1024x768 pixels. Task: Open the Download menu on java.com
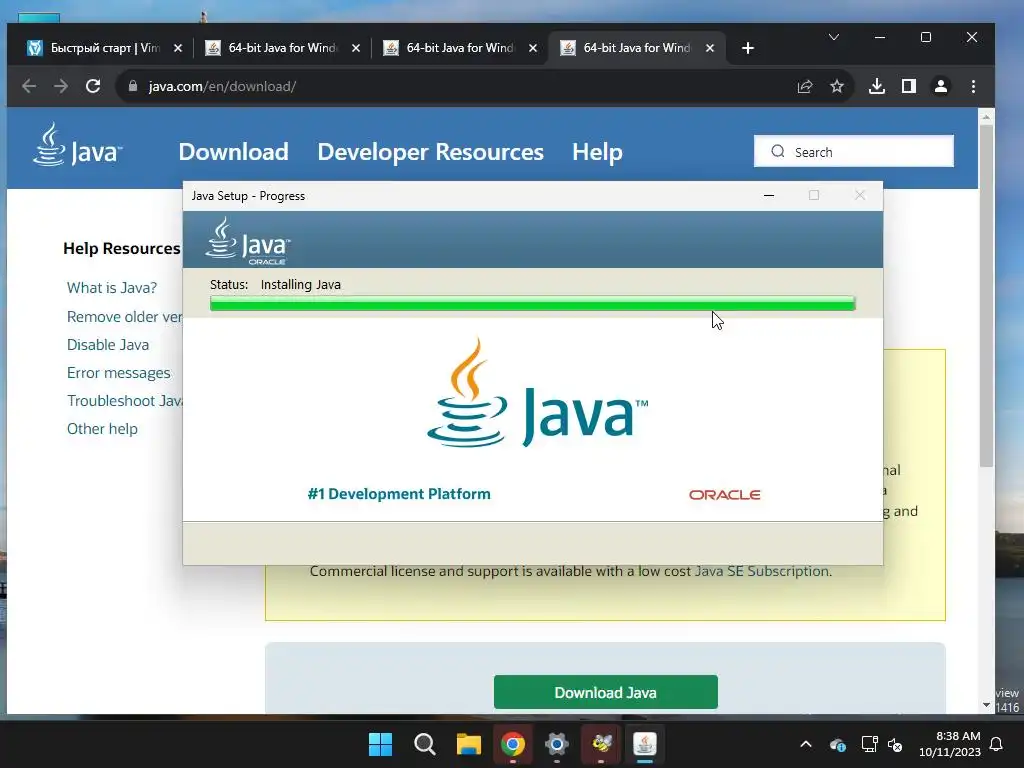click(x=233, y=152)
